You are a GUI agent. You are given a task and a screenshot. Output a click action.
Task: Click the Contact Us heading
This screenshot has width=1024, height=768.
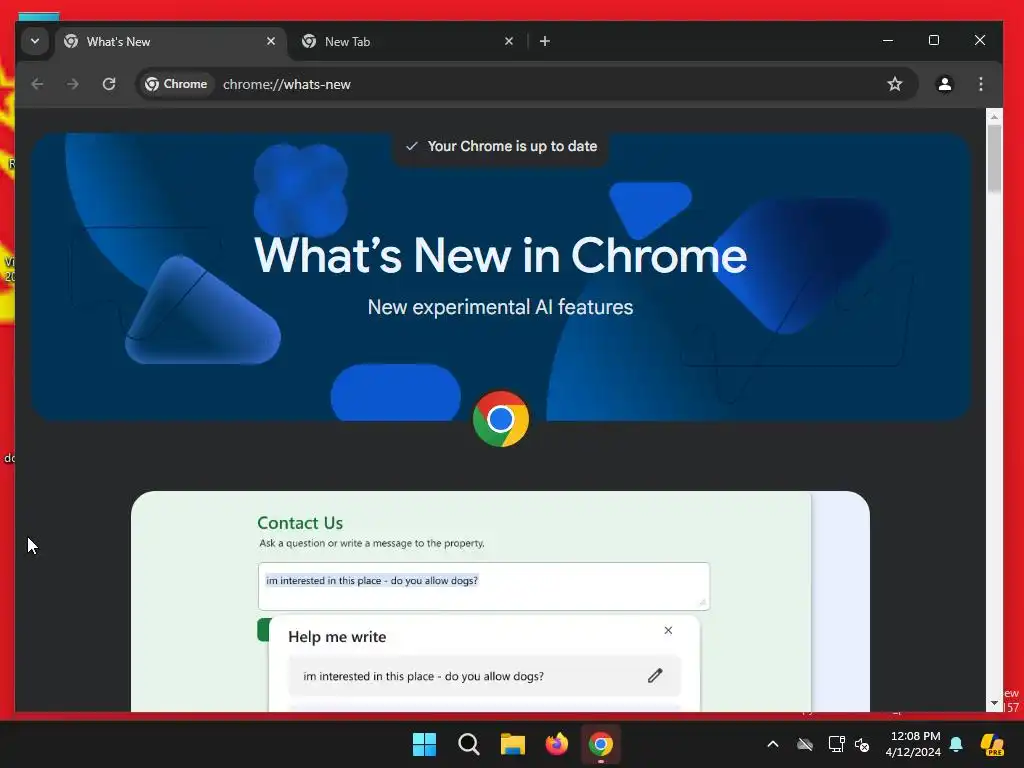pos(300,522)
